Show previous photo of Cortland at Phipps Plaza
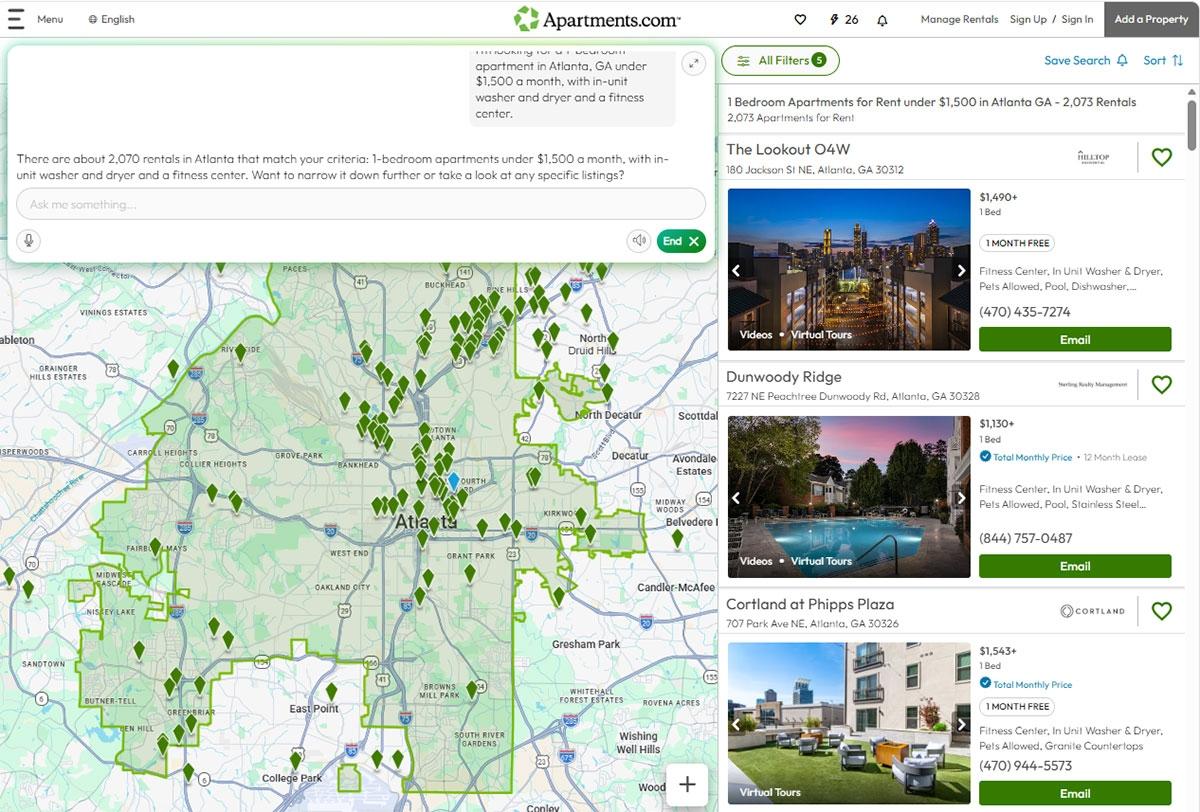 click(x=736, y=725)
